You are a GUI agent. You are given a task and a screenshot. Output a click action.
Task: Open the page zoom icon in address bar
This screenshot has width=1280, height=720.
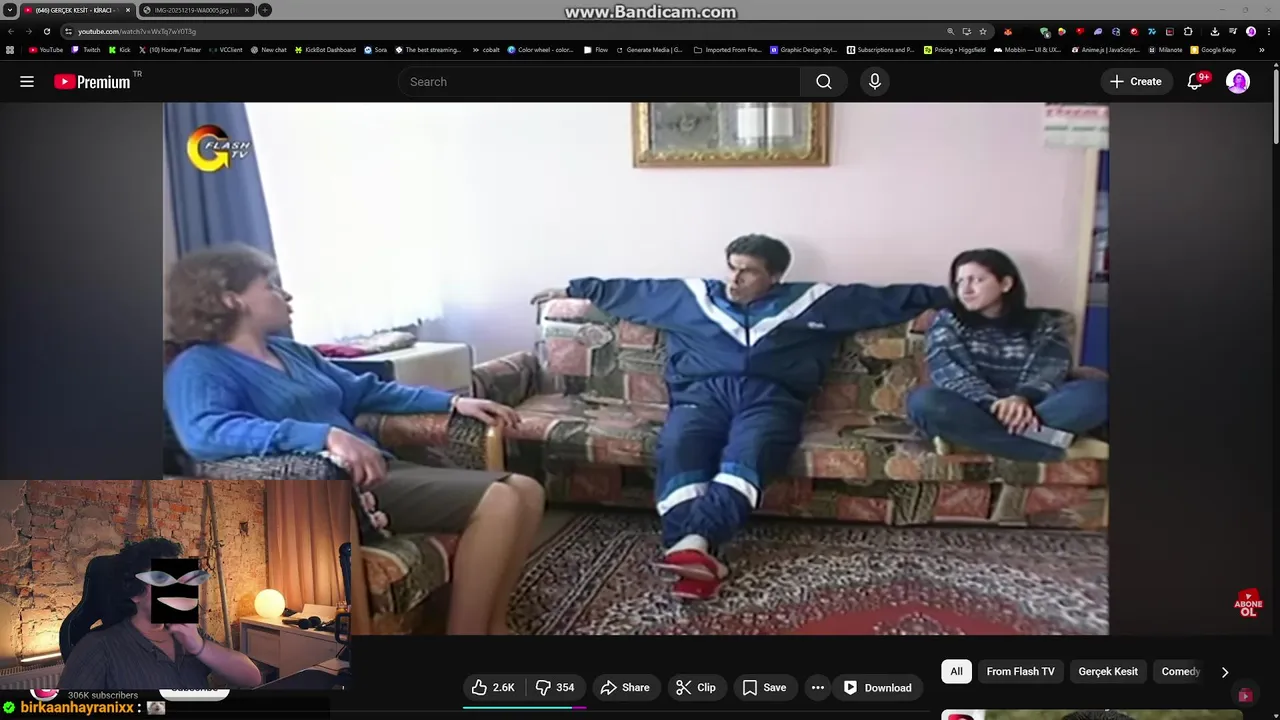pos(950,31)
